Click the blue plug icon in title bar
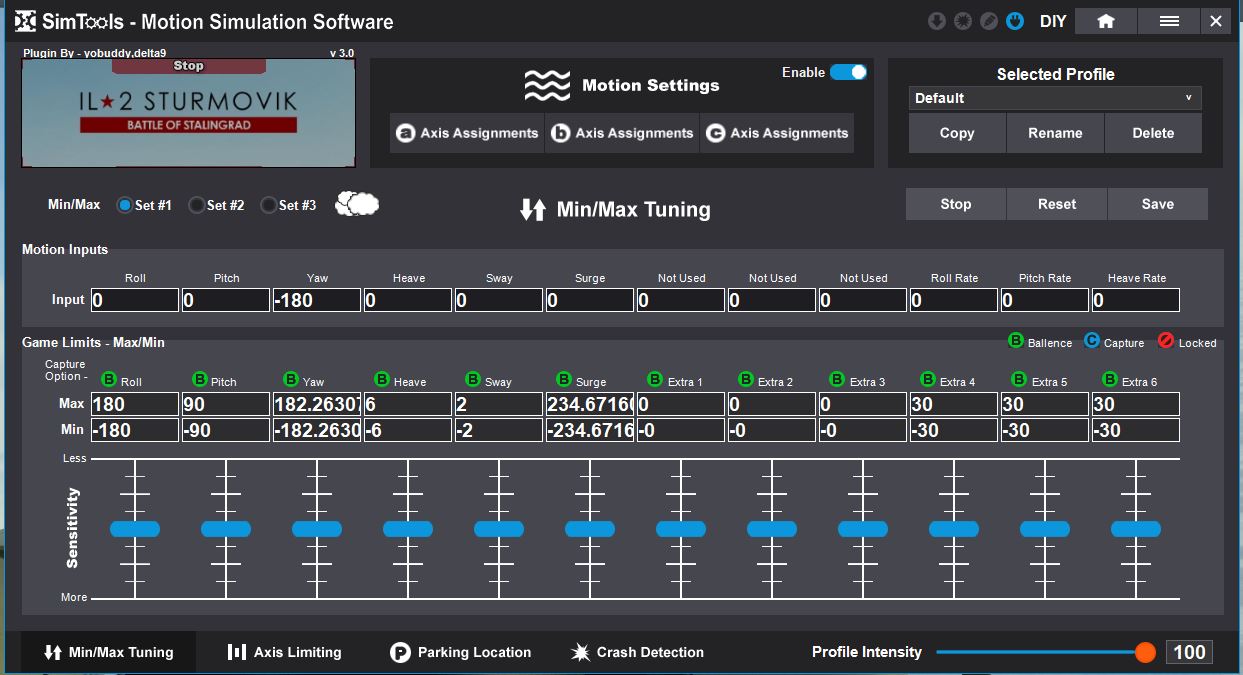The height and width of the screenshot is (675, 1243). pyautogui.click(x=1015, y=21)
